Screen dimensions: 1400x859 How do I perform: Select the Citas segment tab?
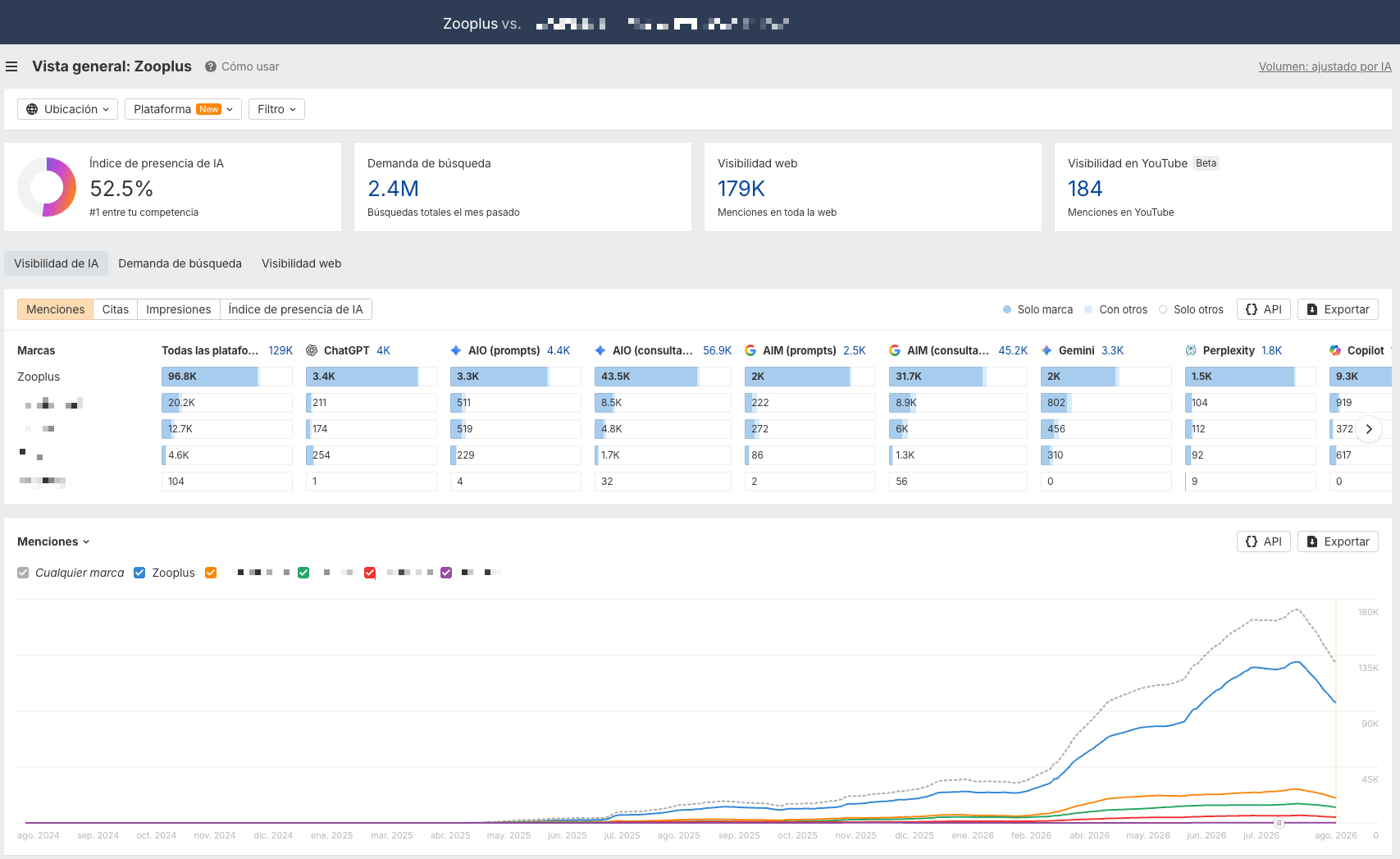(115, 309)
